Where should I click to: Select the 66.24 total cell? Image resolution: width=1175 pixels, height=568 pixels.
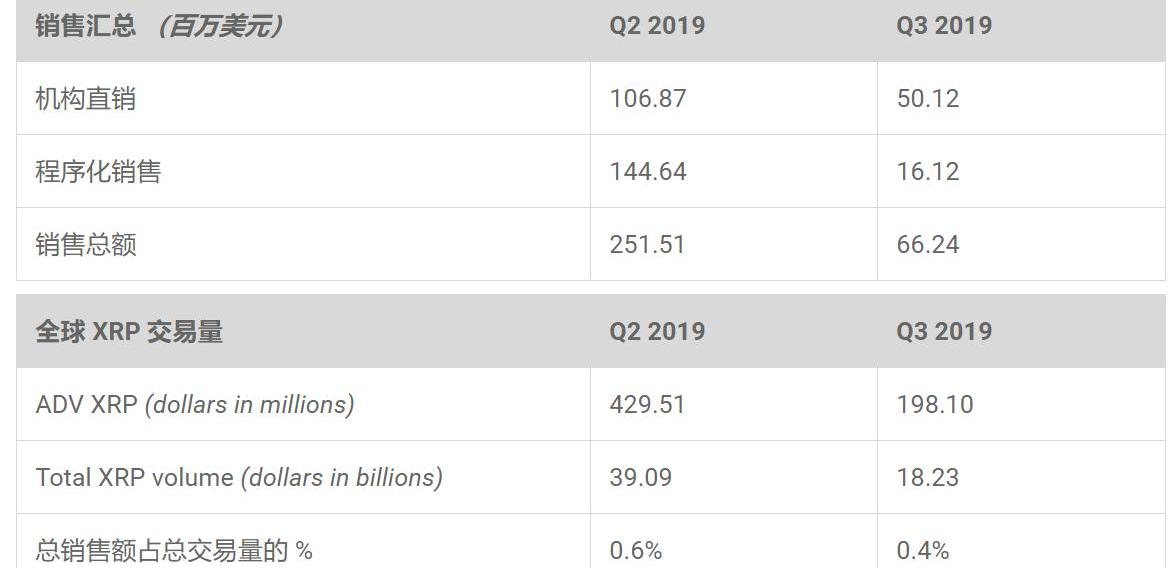pyautogui.click(x=928, y=245)
